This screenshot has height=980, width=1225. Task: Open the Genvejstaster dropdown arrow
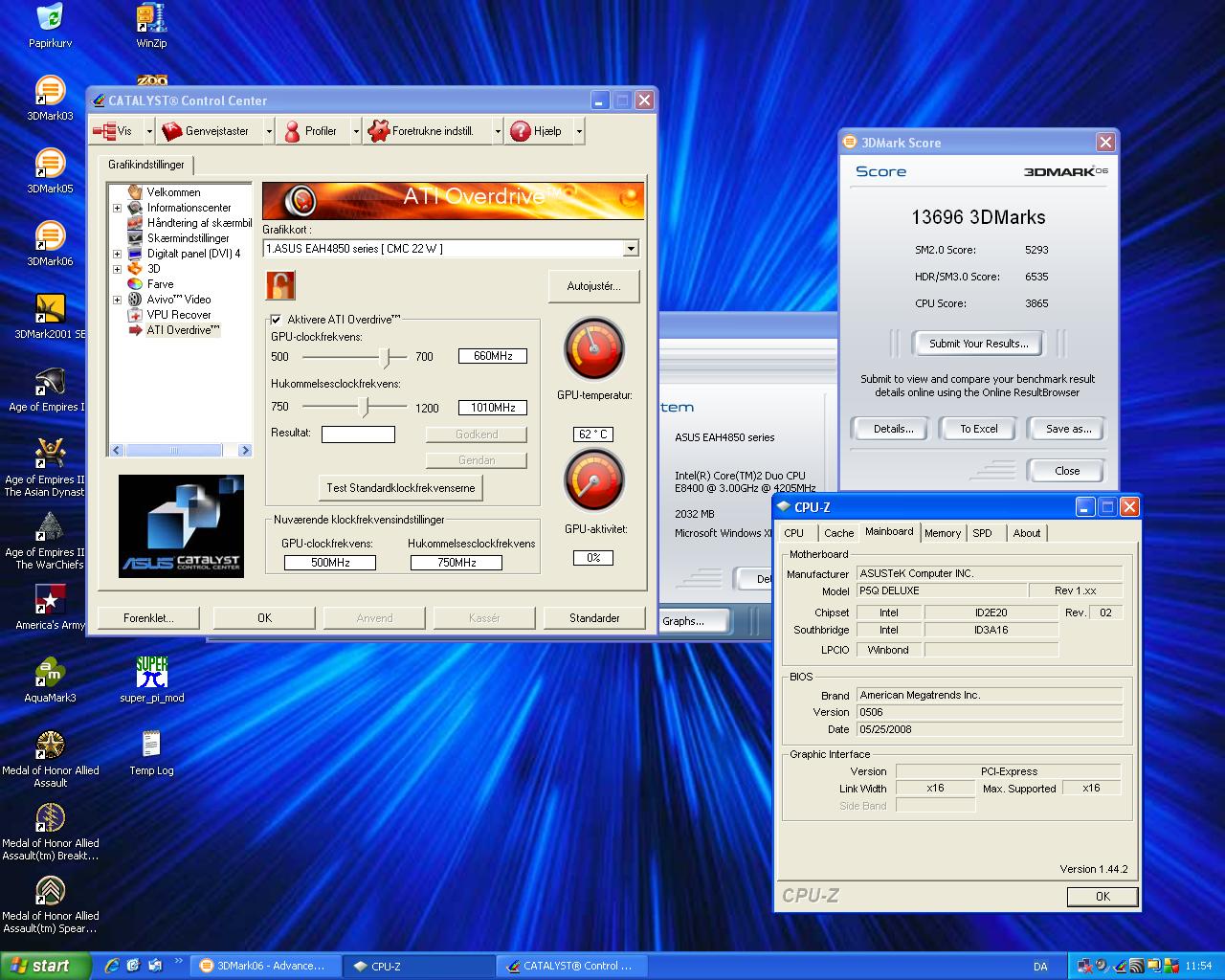click(x=269, y=131)
